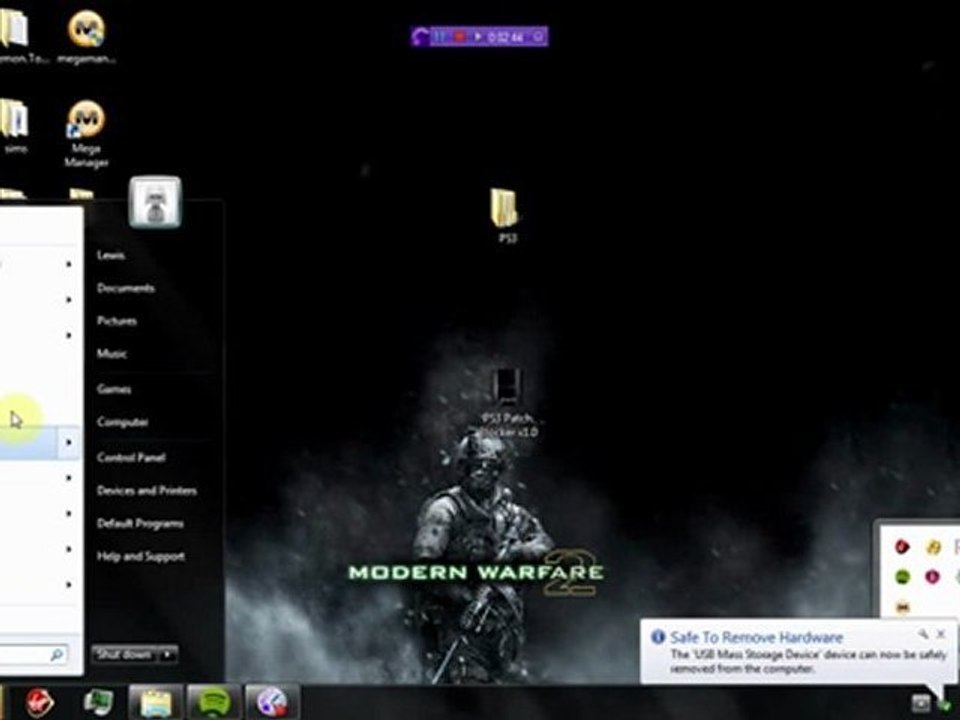The height and width of the screenshot is (720, 960).
Task: Expand the first program's submenu arrow
Action: 69,264
